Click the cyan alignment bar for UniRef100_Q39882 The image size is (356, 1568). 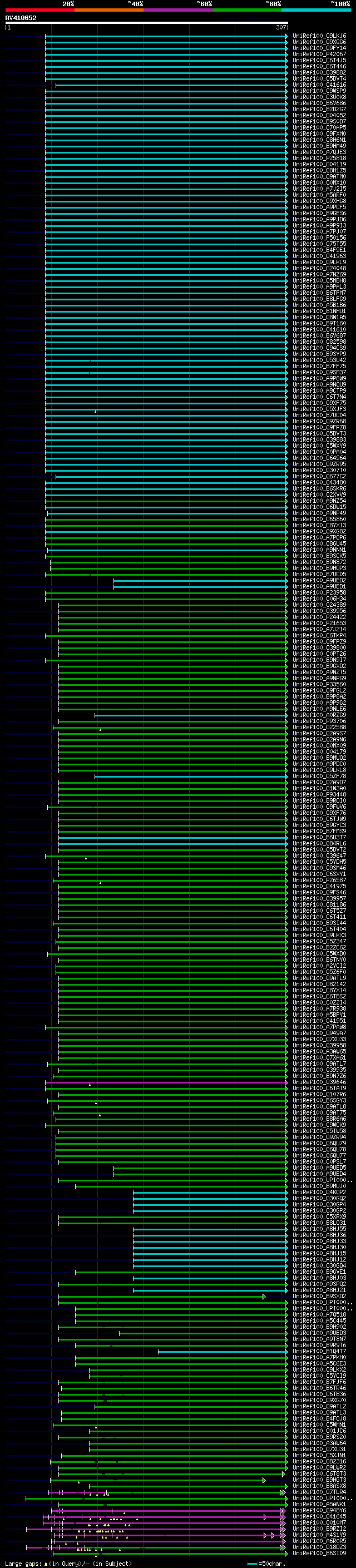coord(166,72)
